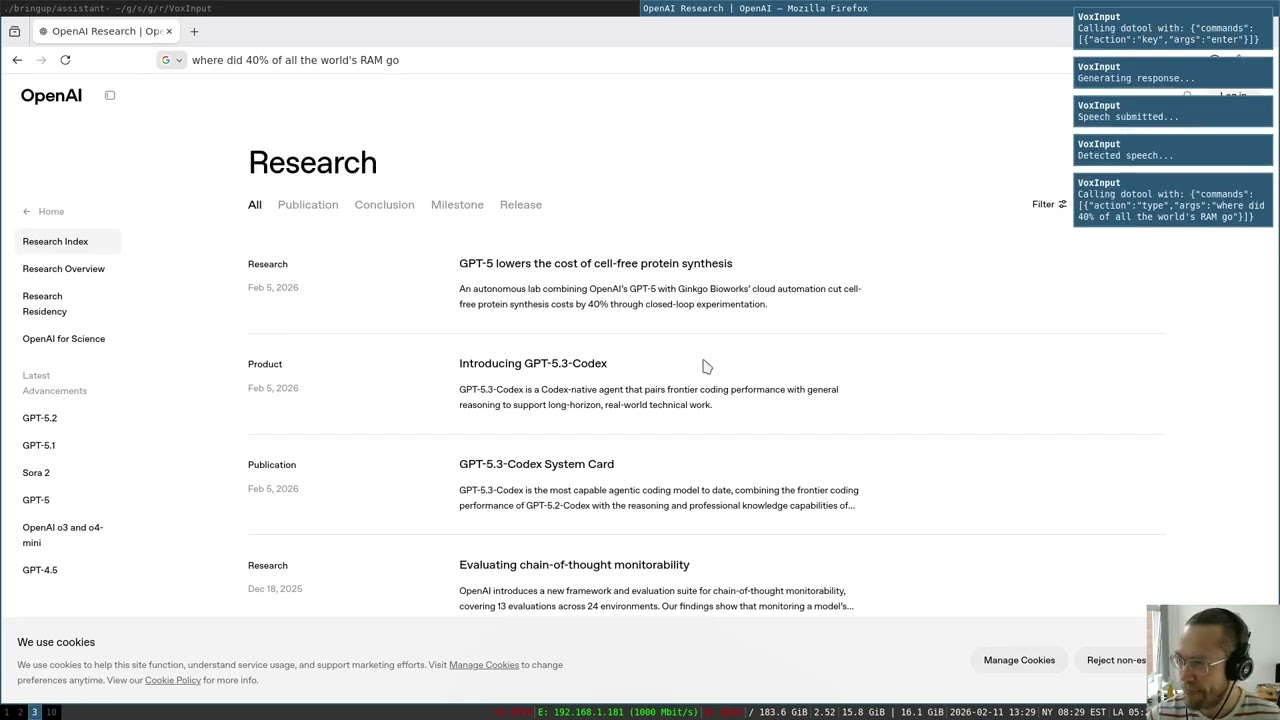Open GPT-5 sidebar link
The height and width of the screenshot is (720, 1280).
coord(36,500)
